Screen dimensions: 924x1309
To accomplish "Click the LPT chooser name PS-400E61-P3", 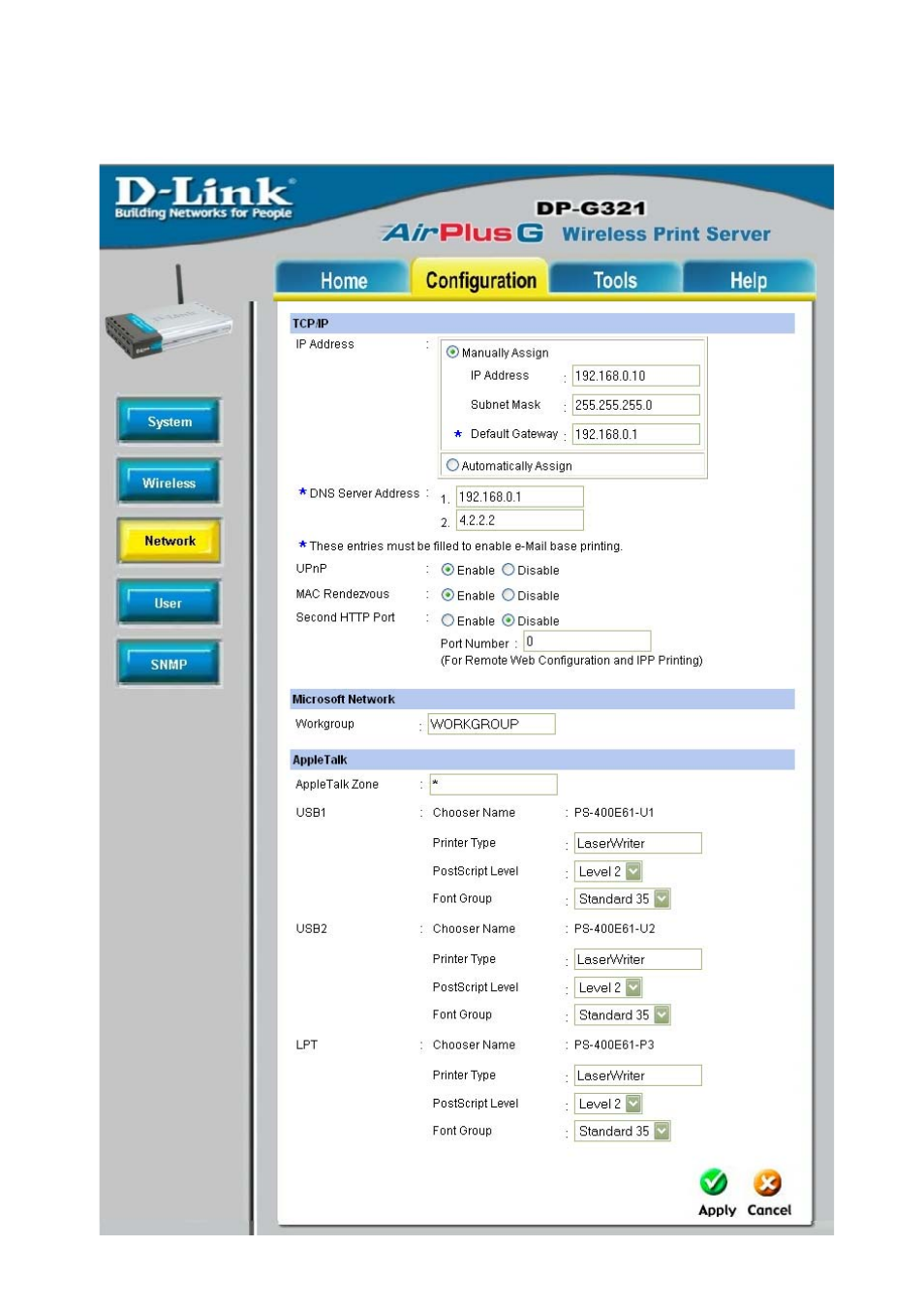I will coord(614,1044).
